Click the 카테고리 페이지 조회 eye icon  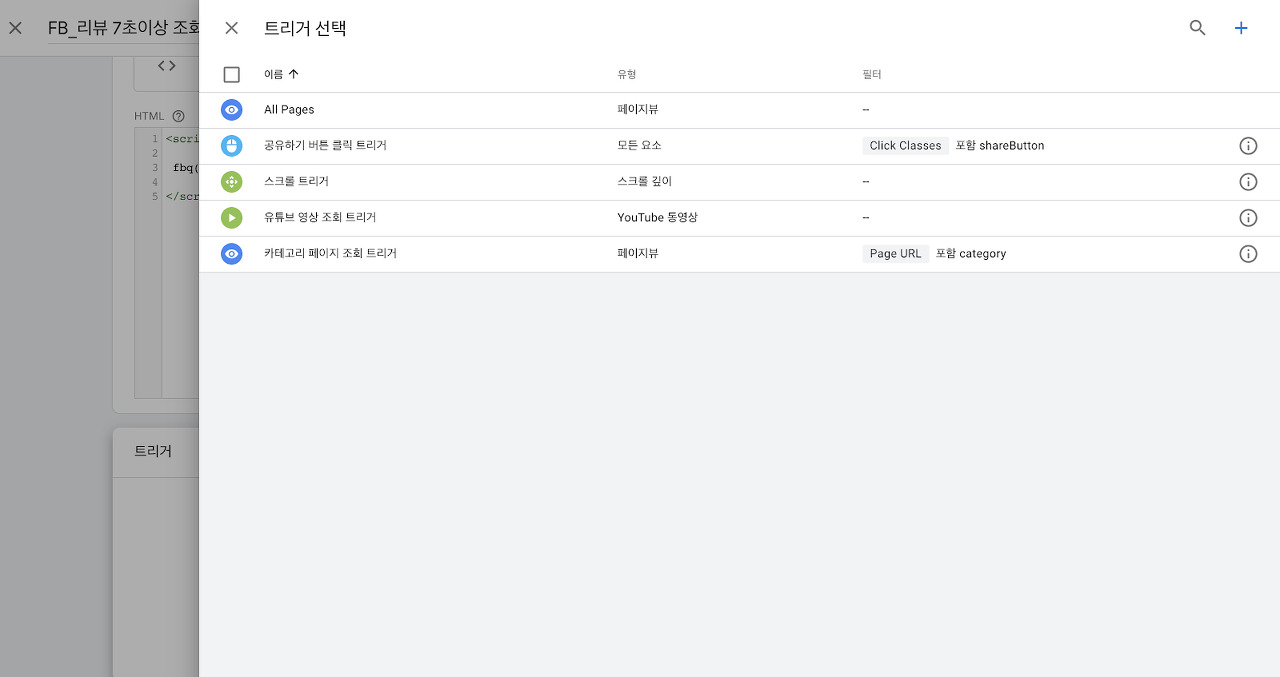pyautogui.click(x=232, y=254)
